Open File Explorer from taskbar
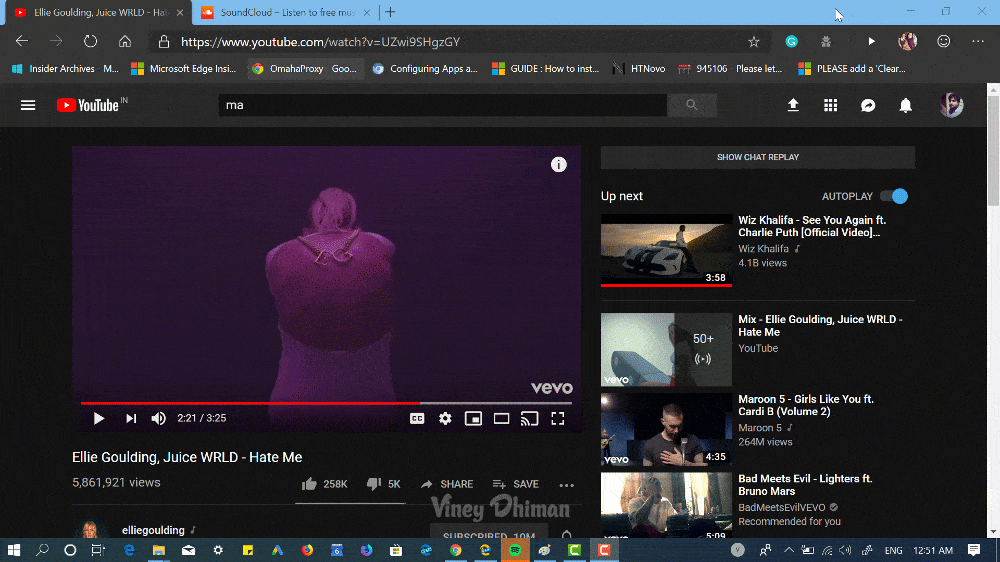 [159, 550]
